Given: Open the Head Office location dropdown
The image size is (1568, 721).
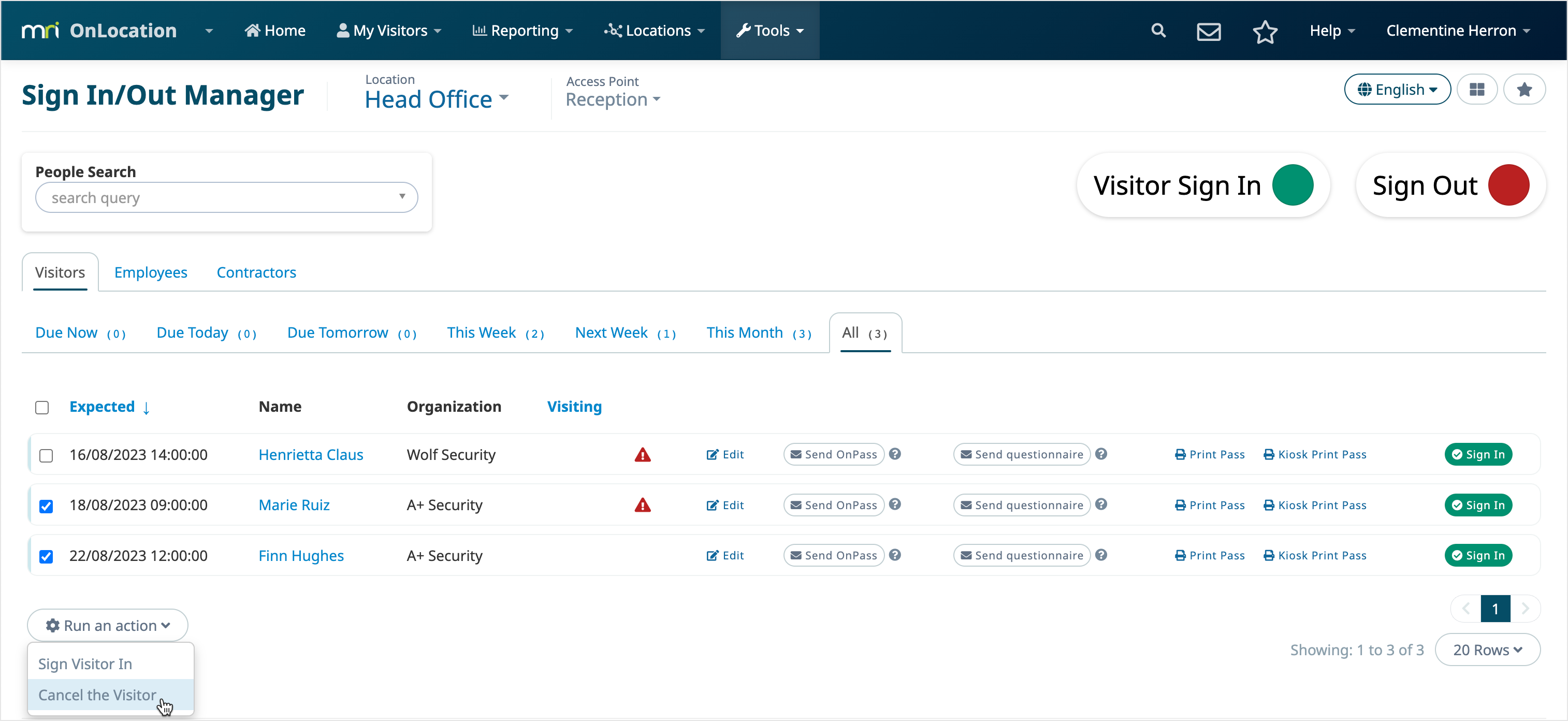Looking at the screenshot, I should pyautogui.click(x=436, y=99).
